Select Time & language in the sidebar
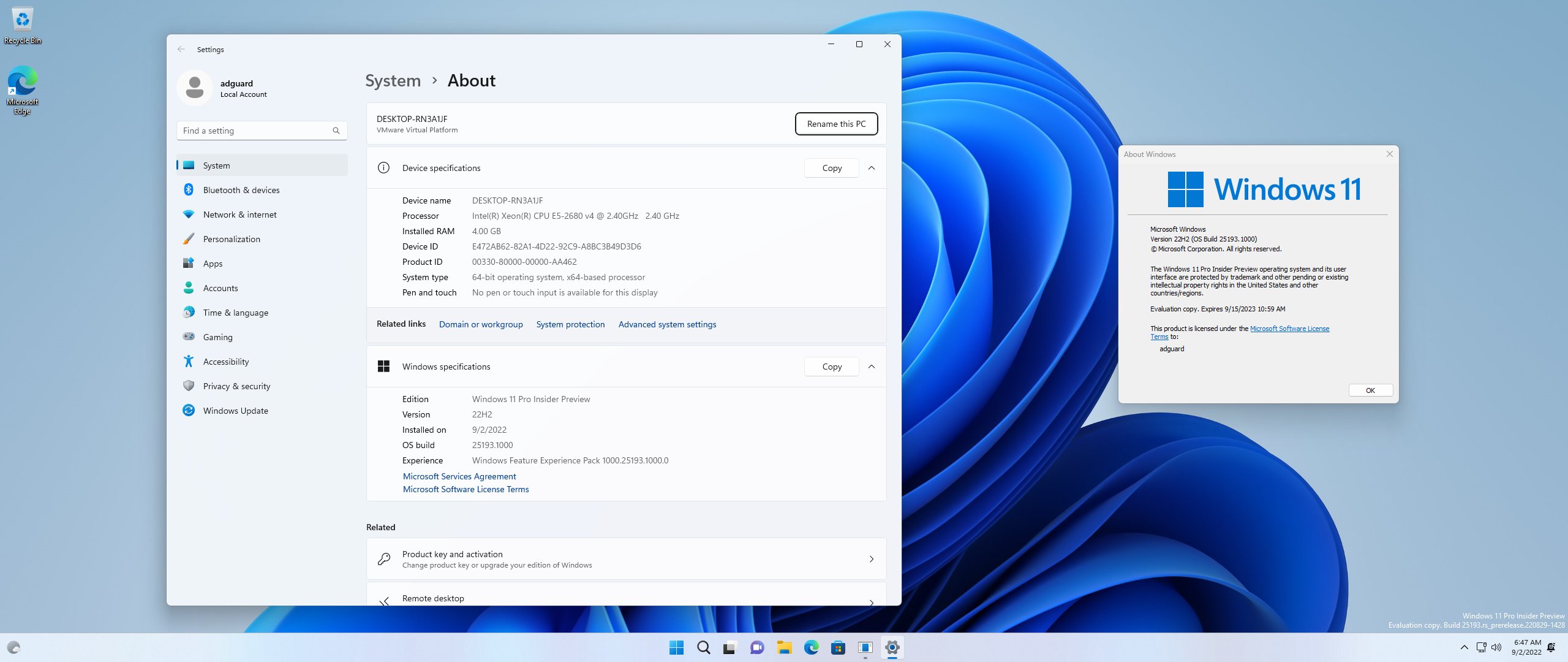 tap(234, 313)
